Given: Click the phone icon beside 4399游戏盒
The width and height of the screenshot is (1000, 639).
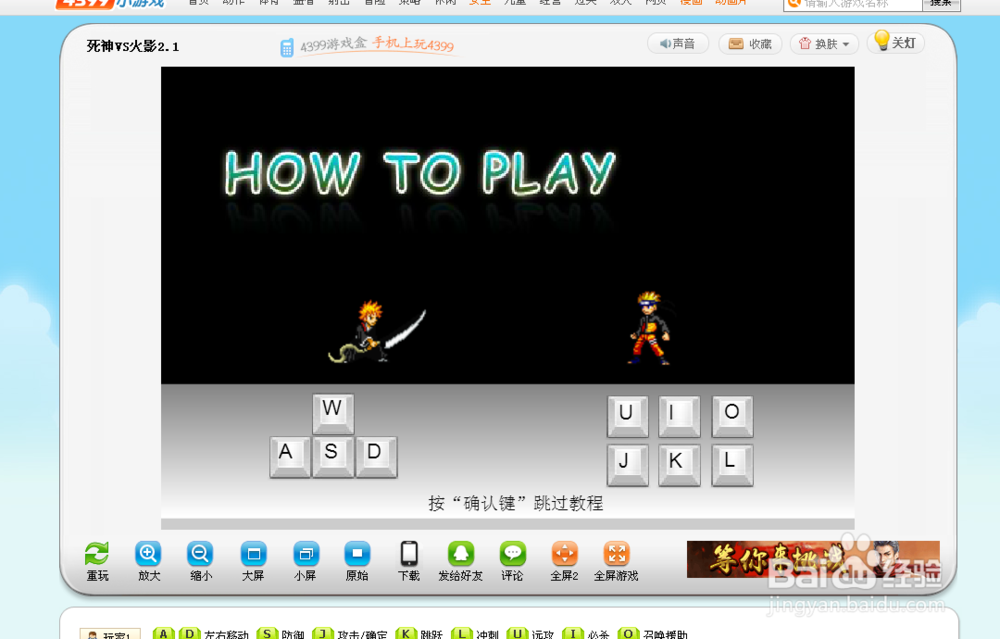Looking at the screenshot, I should coord(287,47).
